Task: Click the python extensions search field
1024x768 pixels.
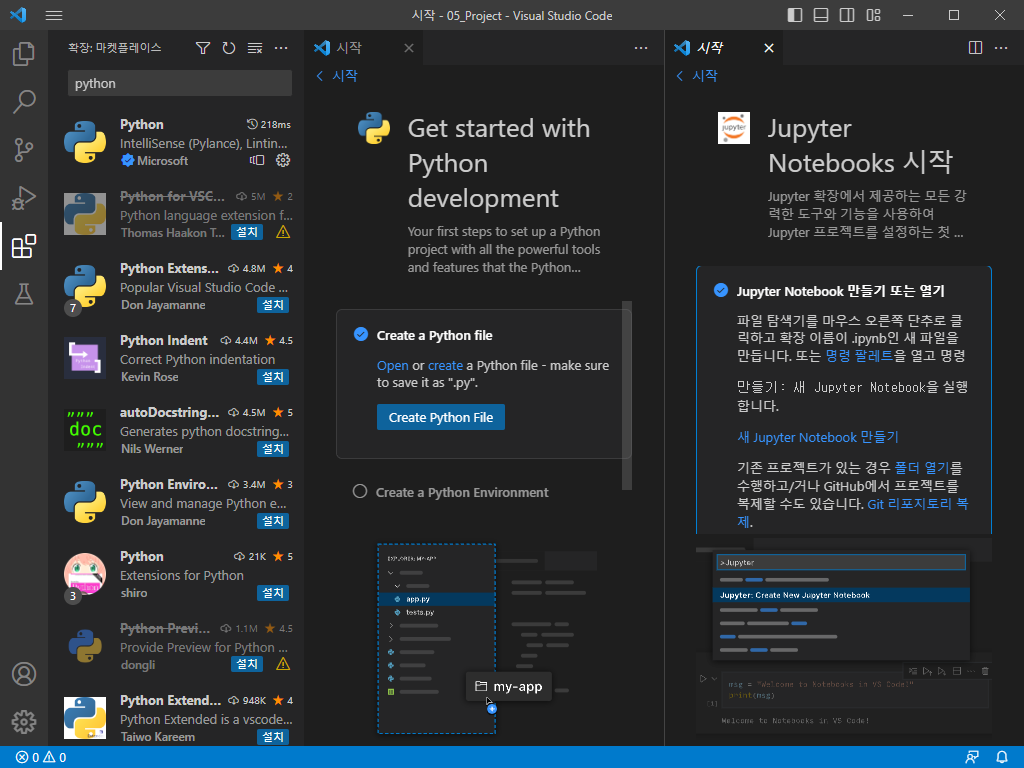Action: (180, 84)
